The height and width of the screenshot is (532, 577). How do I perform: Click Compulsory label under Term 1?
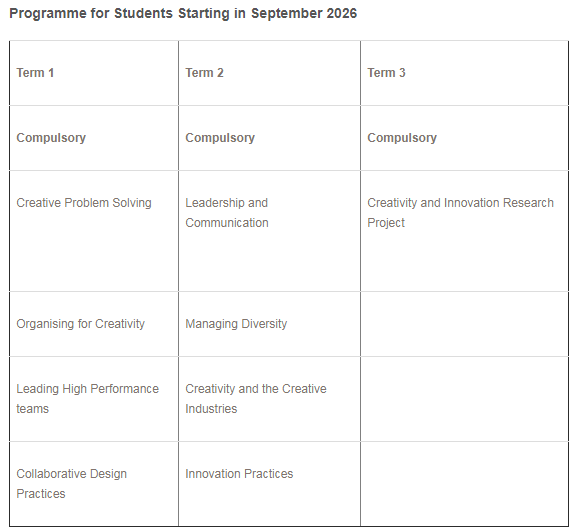click(51, 138)
